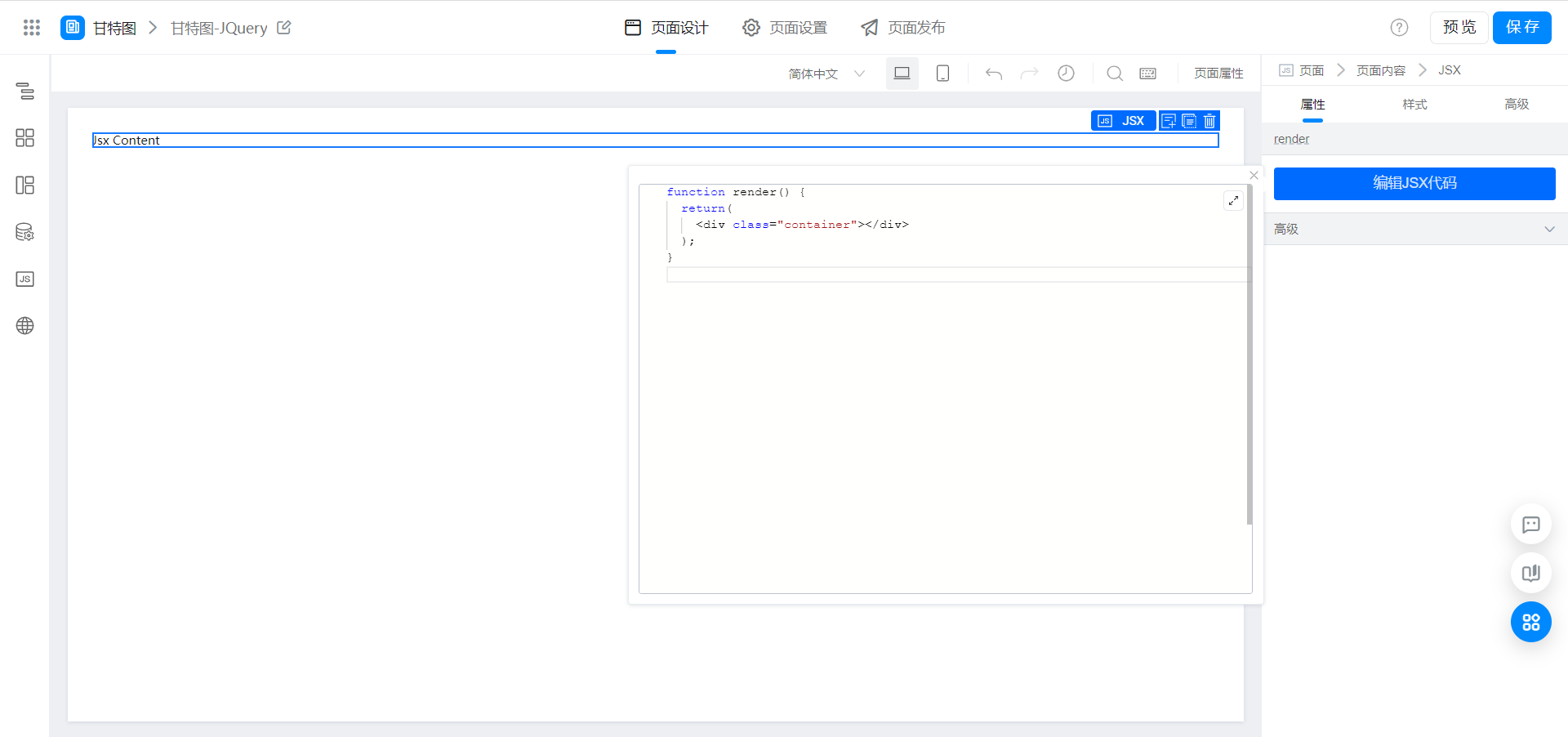Screen dimensions: 1568x737
Task: Delete the selected JSX component
Action: 1209,121
